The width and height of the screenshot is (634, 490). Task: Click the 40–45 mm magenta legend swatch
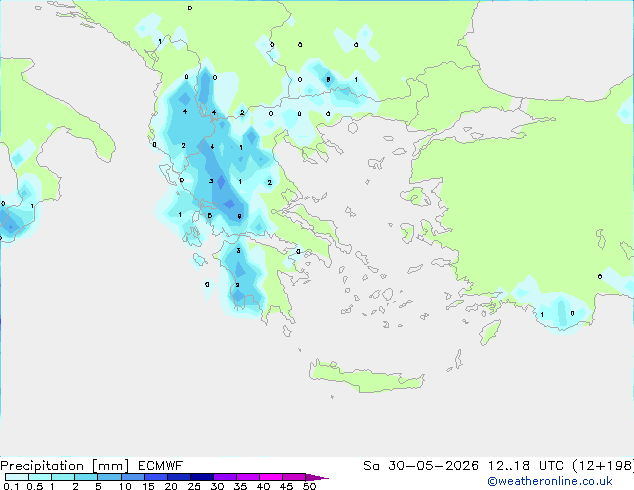271,477
